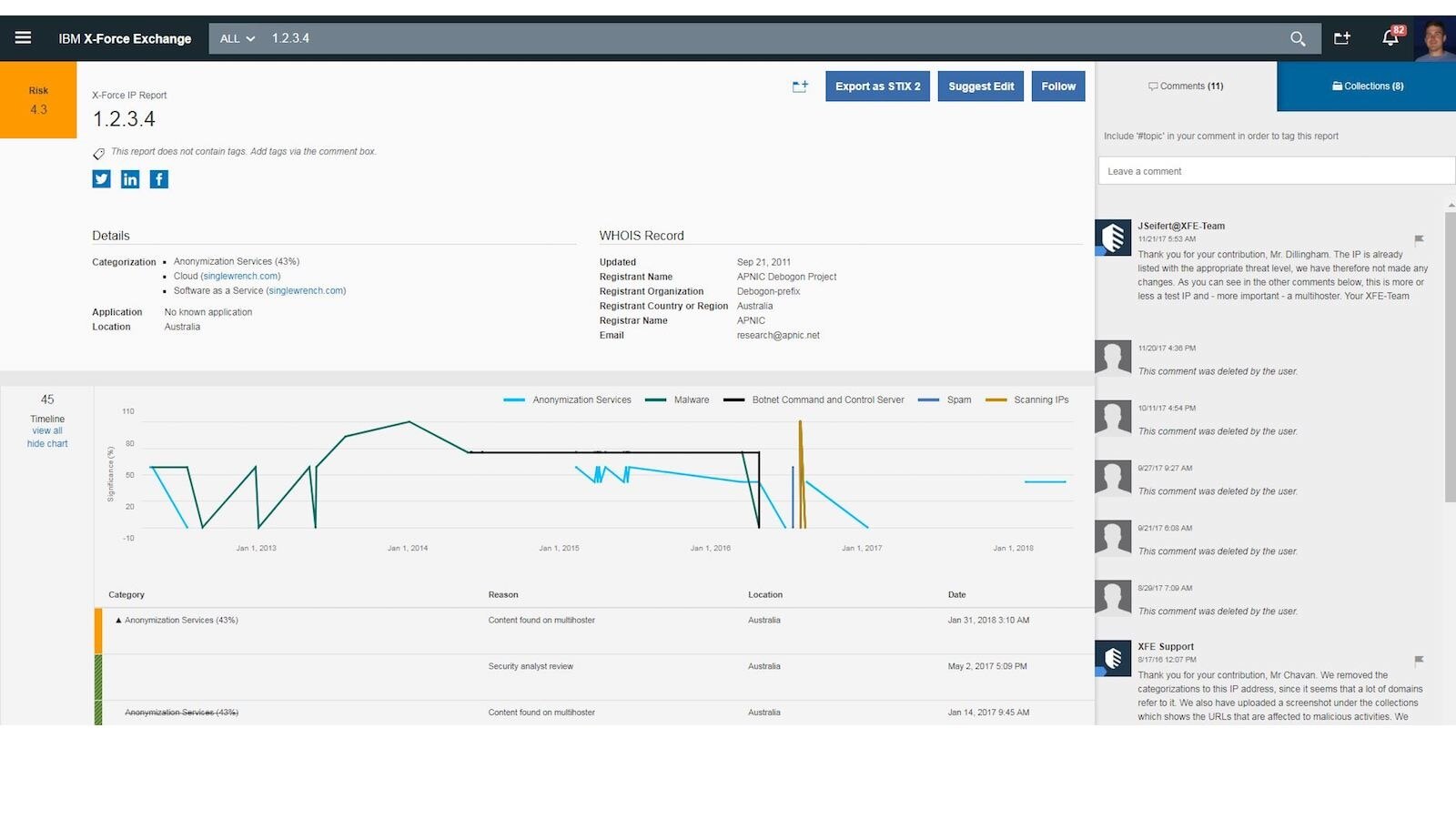Toggle Botnet Command and Control Server legend
The width and height of the screenshot is (1456, 819).
point(814,399)
